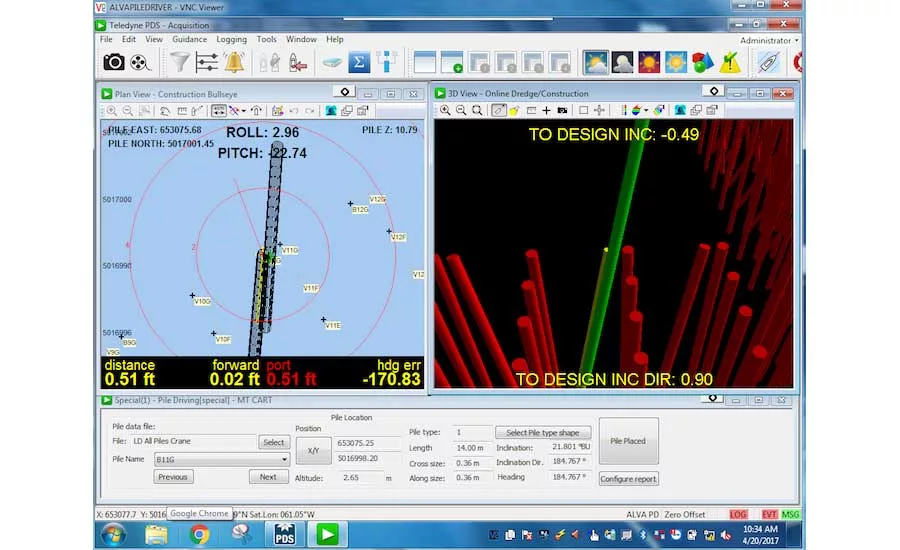Expand the Administrator user dropdown
900x550 pixels.
click(x=769, y=40)
